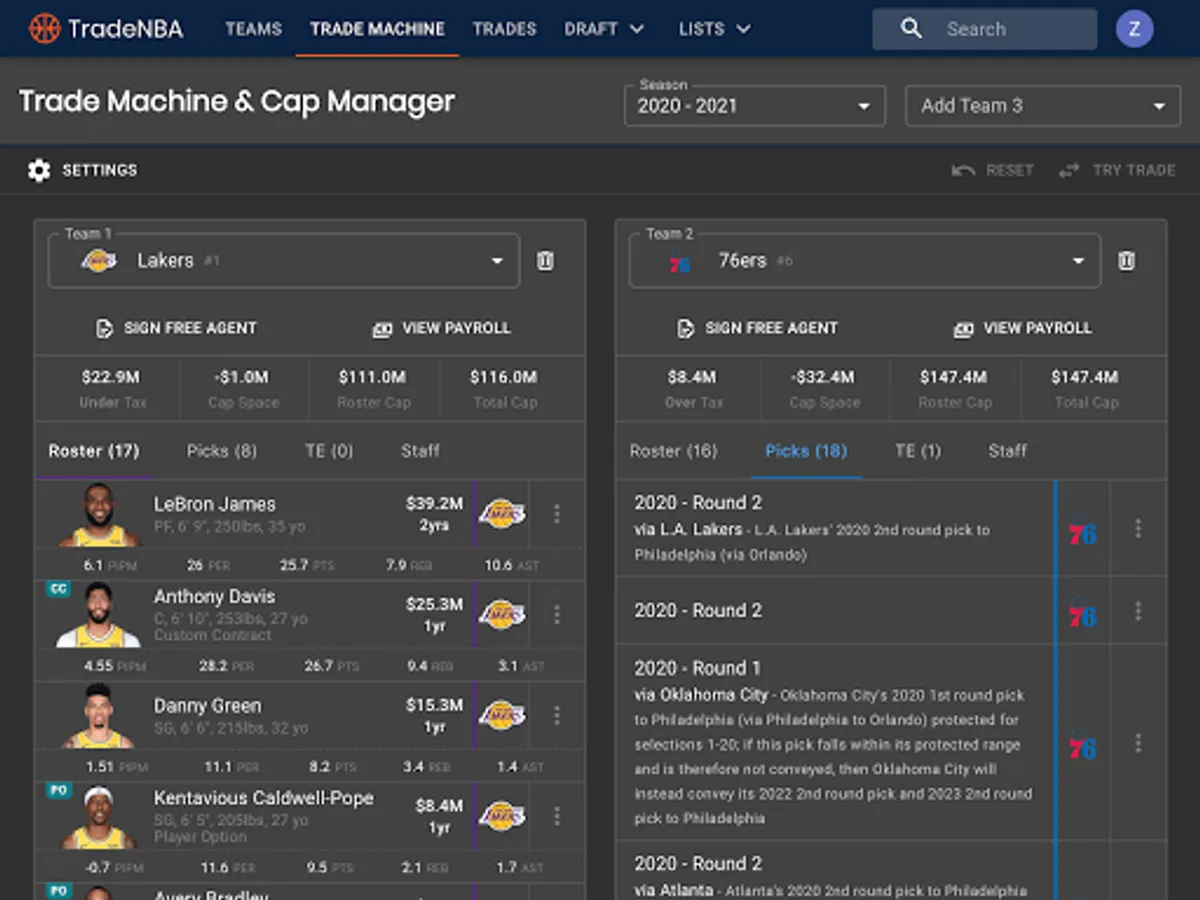Click the Search input field
This screenshot has height=900, width=1200.
pyautogui.click(x=985, y=29)
